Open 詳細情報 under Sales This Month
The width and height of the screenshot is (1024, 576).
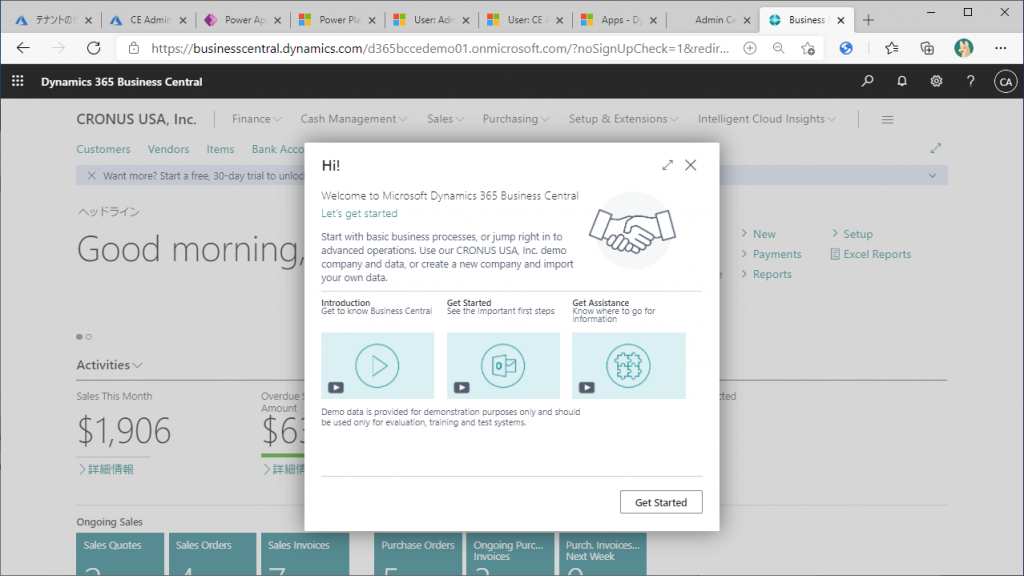(106, 469)
